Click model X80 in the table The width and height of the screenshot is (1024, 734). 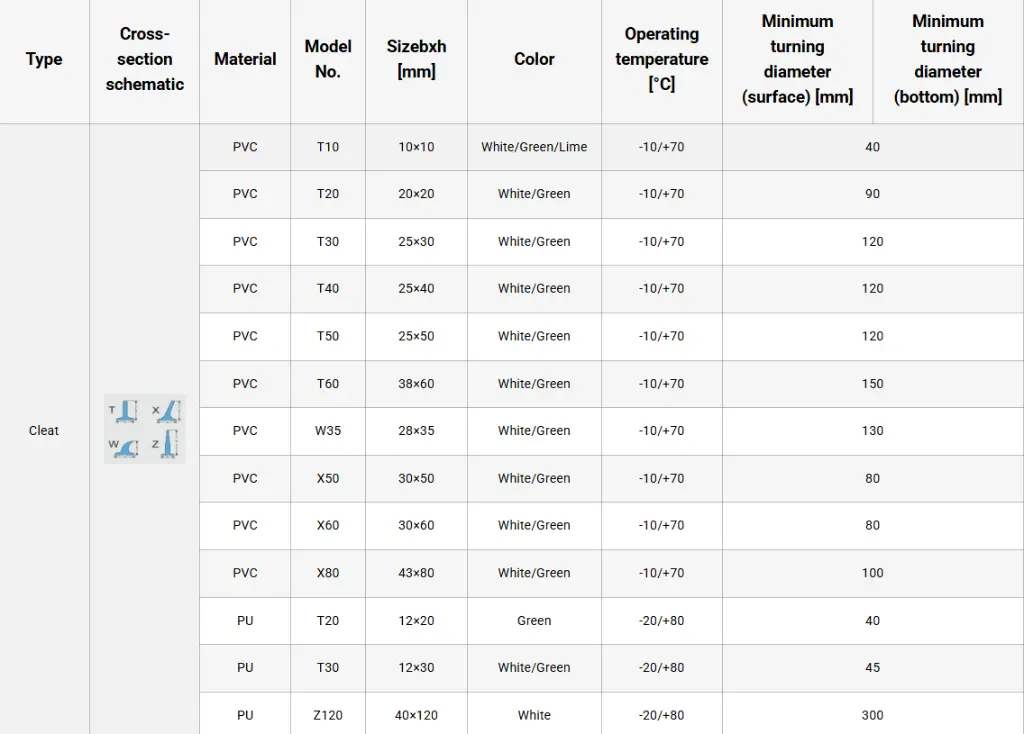328,573
